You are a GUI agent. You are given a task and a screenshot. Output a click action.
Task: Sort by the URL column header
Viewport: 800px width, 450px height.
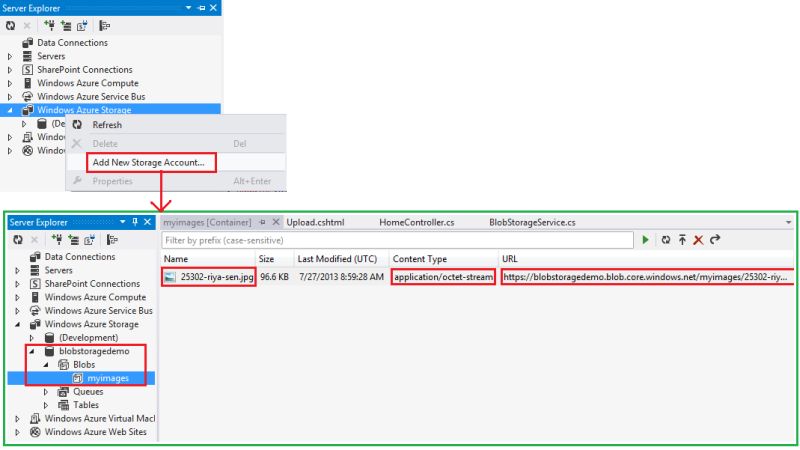646,259
